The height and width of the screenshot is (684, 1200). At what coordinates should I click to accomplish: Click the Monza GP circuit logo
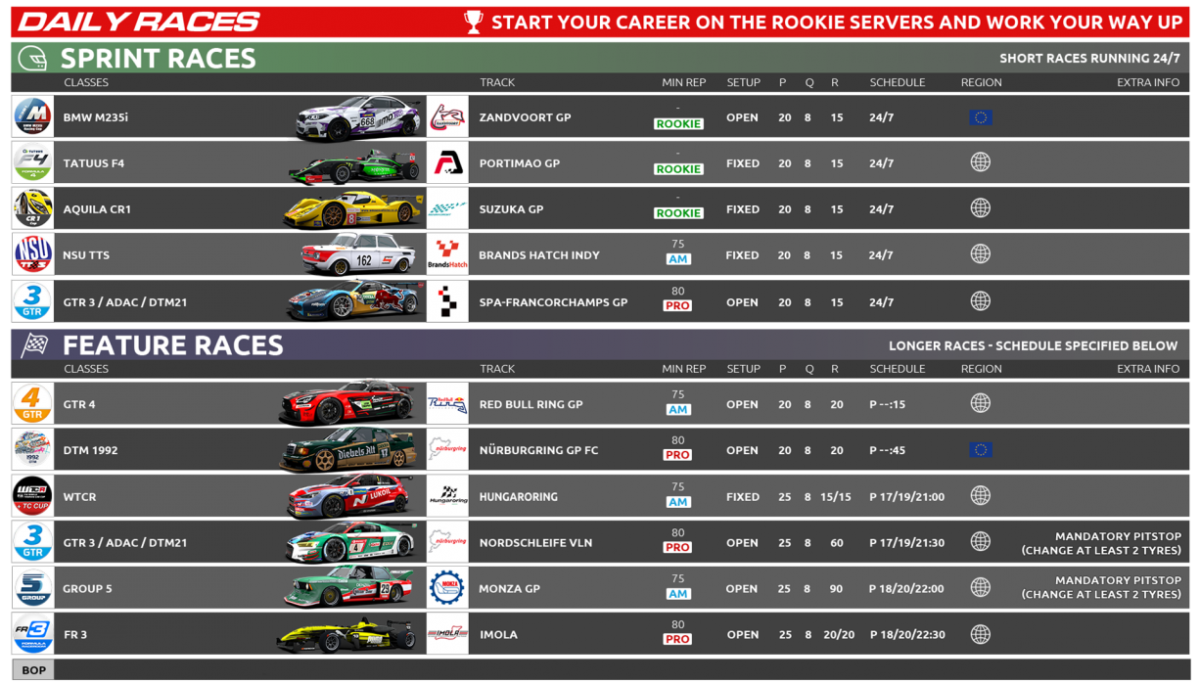[447, 588]
